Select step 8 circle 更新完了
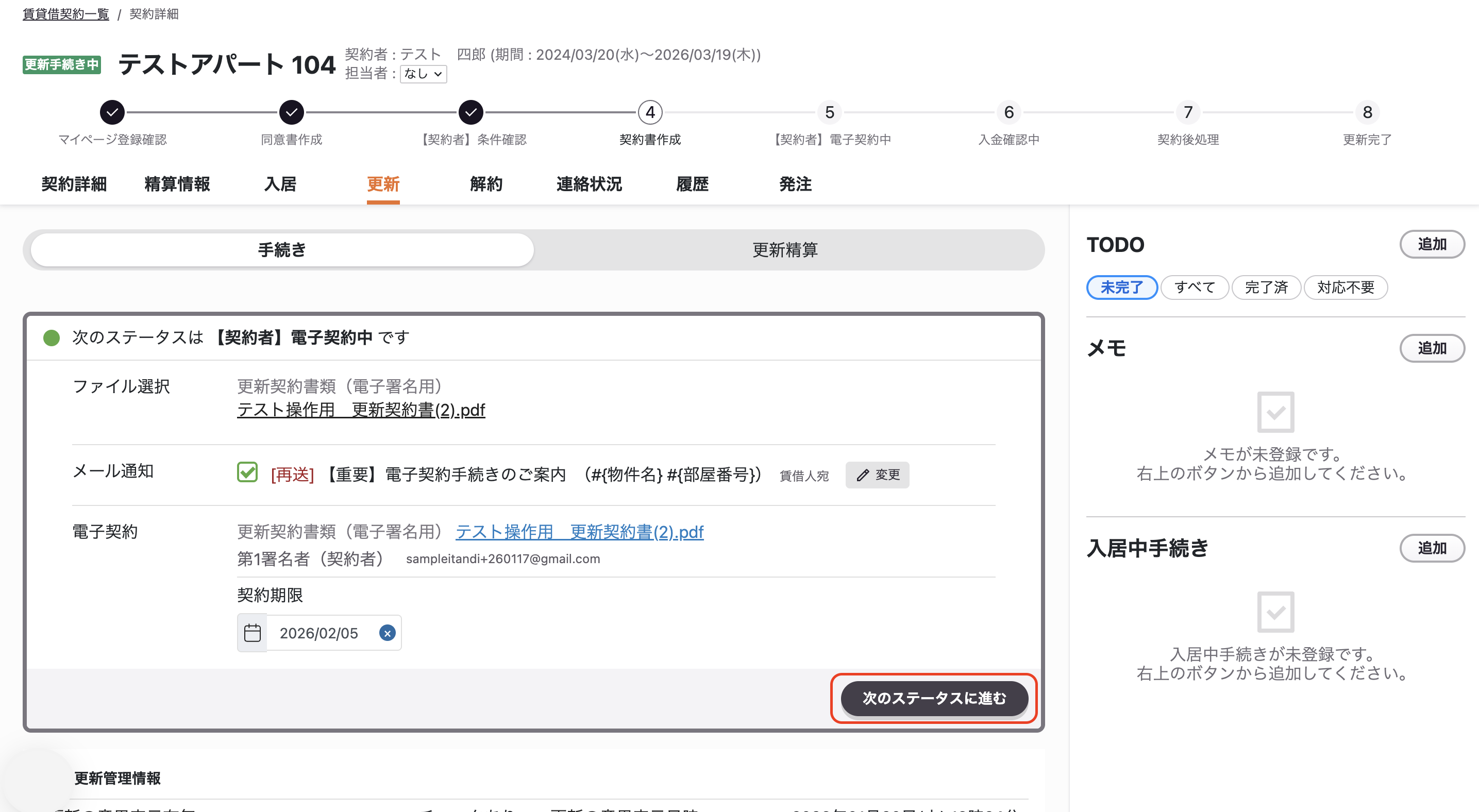 (x=1367, y=112)
